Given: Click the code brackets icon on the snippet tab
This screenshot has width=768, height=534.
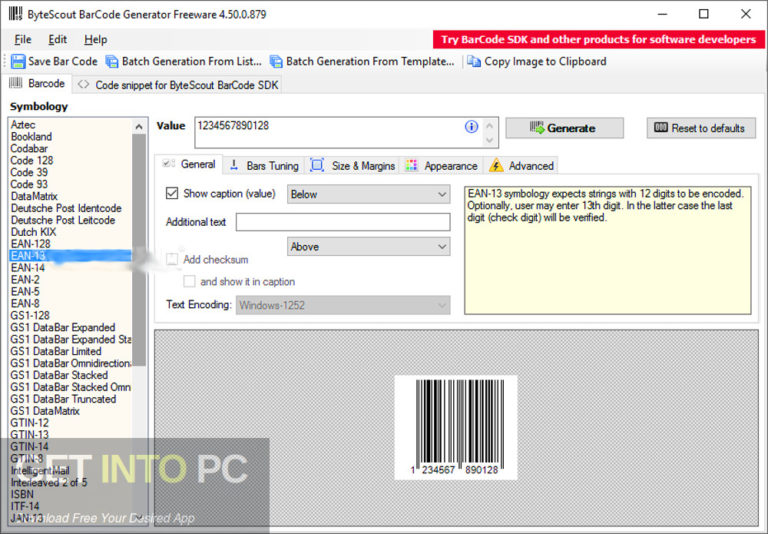Looking at the screenshot, I should point(83,84).
